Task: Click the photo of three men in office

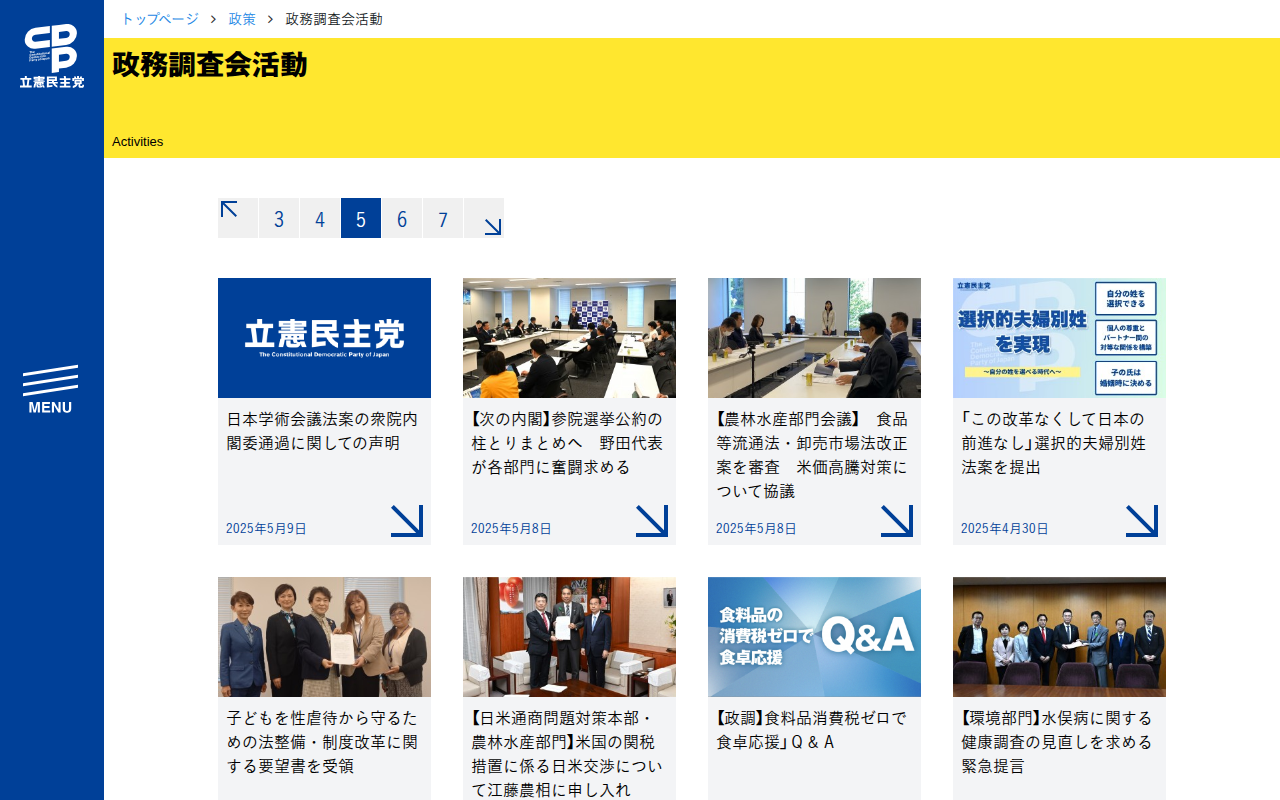Action: pos(569,637)
